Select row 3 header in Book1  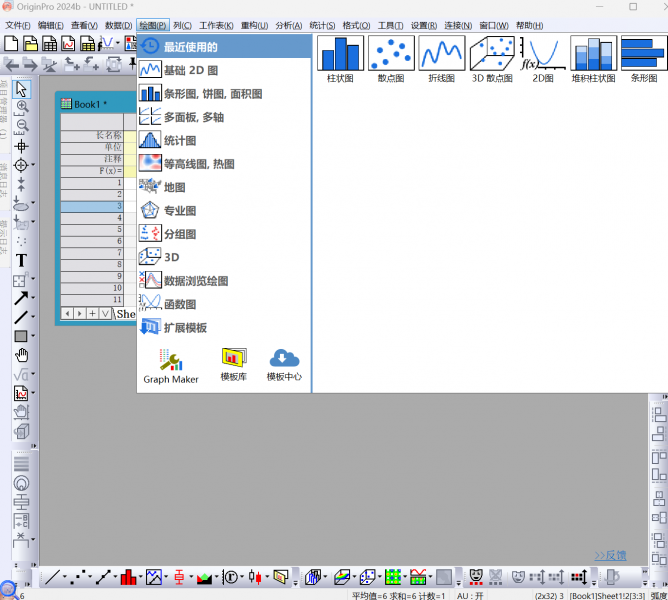(92, 206)
